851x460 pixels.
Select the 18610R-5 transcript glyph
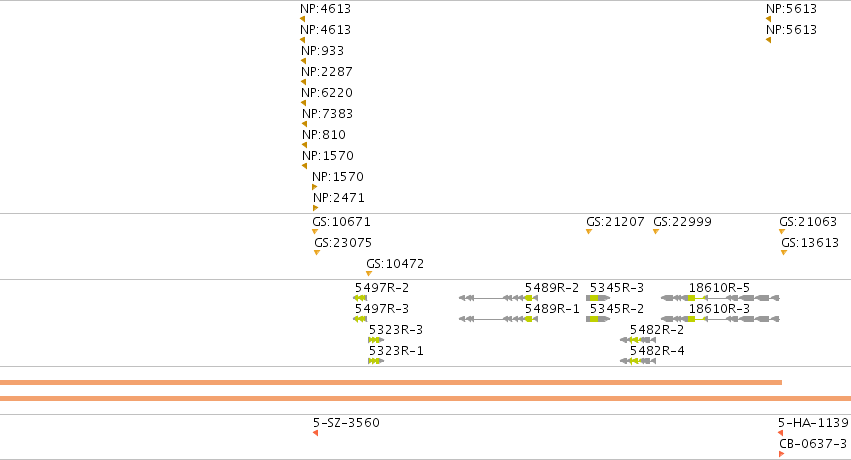coord(720,298)
